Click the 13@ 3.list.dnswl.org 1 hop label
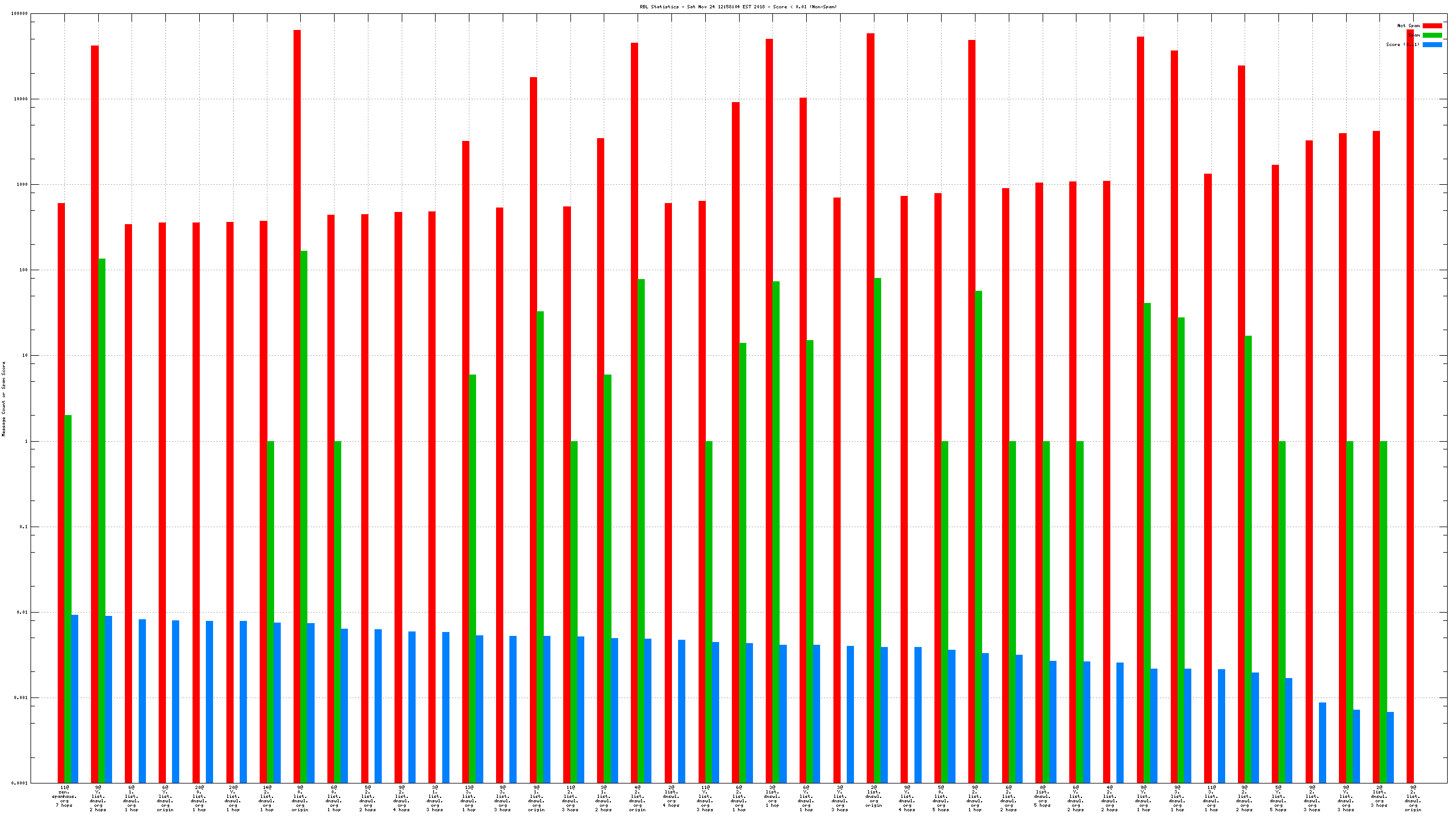Viewport: 1456px width, 819px height. click(x=469, y=798)
